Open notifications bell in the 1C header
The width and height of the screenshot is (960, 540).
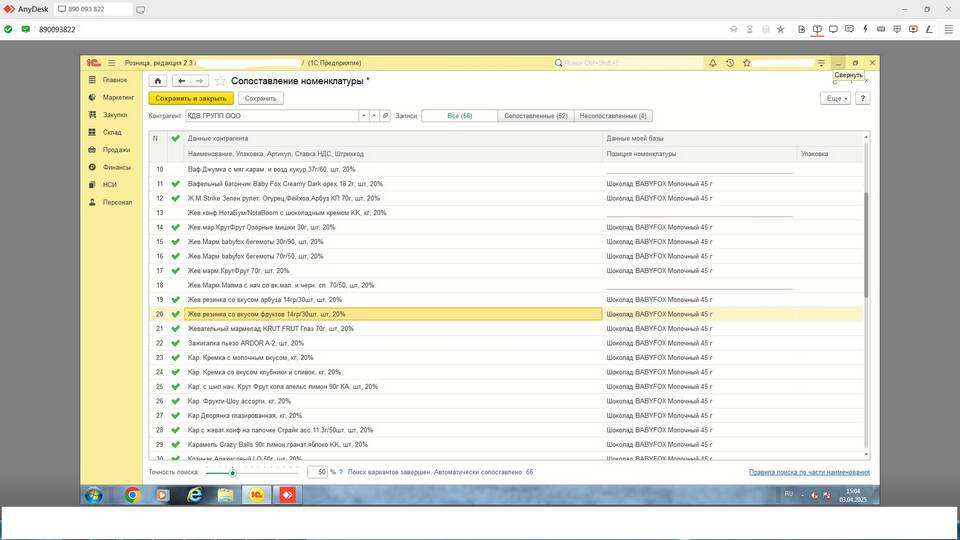click(713, 63)
